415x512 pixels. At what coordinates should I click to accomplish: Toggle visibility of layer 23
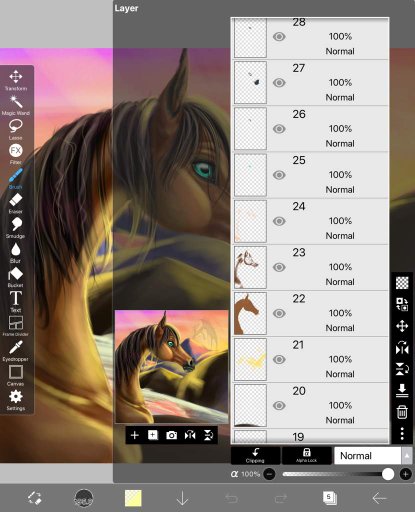tap(279, 267)
